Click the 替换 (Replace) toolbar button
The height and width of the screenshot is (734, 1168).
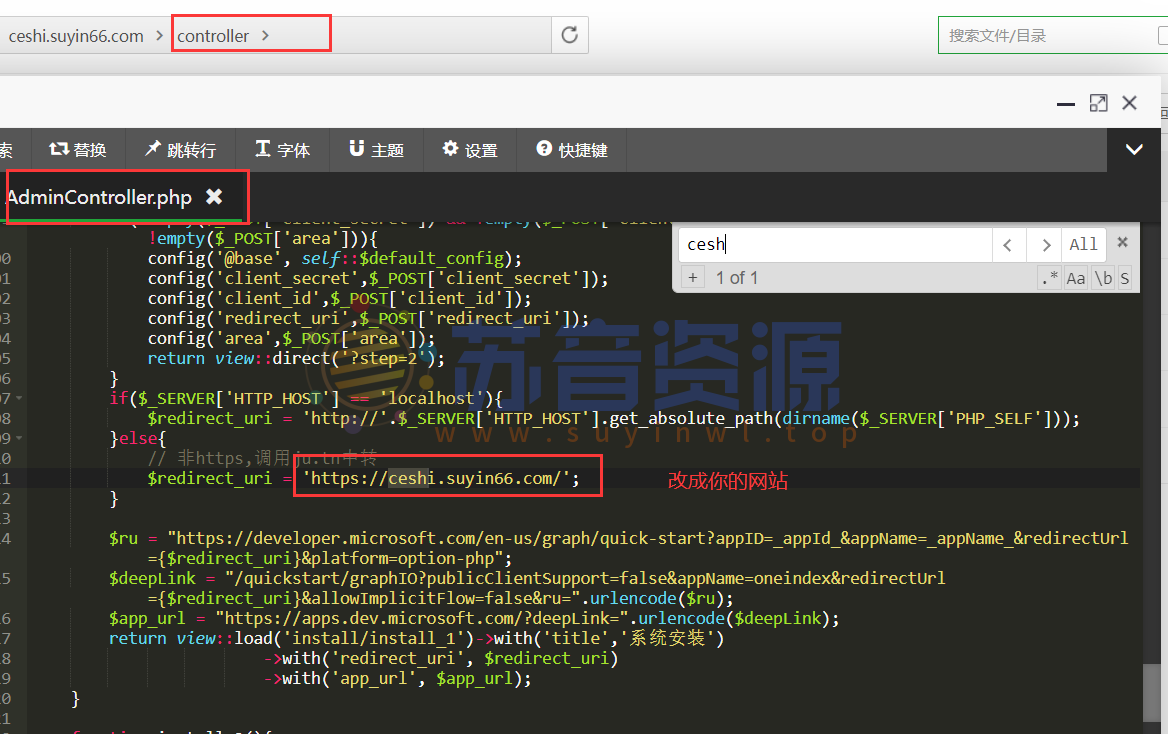click(78, 150)
